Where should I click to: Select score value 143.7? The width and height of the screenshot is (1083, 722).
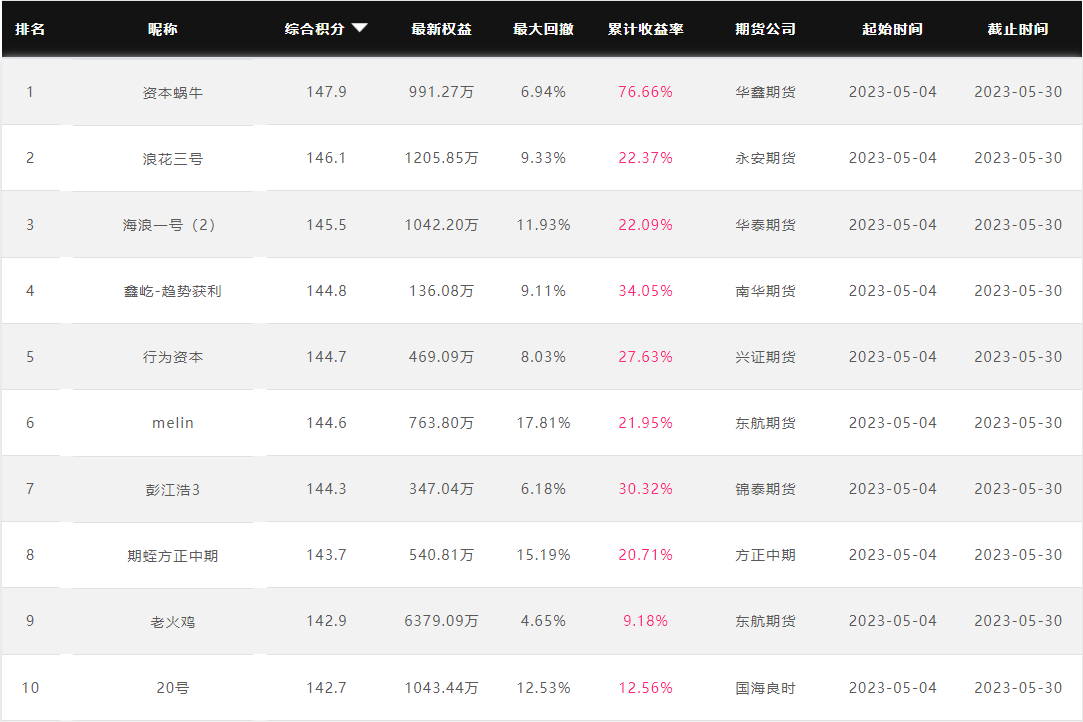click(x=326, y=555)
